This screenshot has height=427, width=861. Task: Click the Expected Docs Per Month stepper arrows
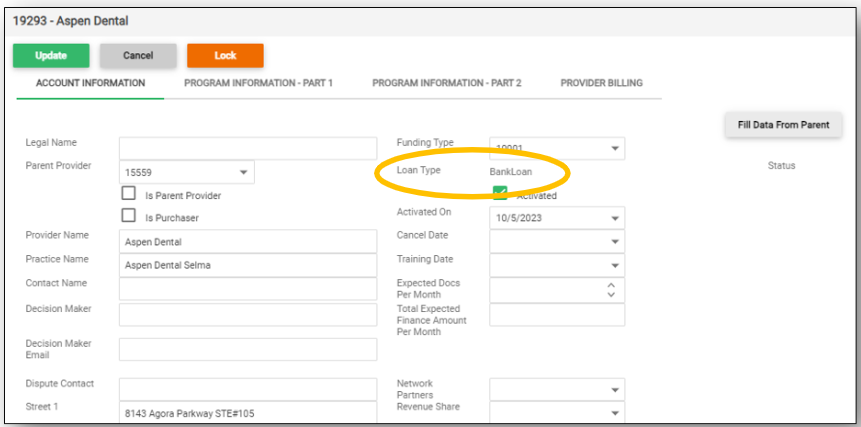click(x=612, y=290)
